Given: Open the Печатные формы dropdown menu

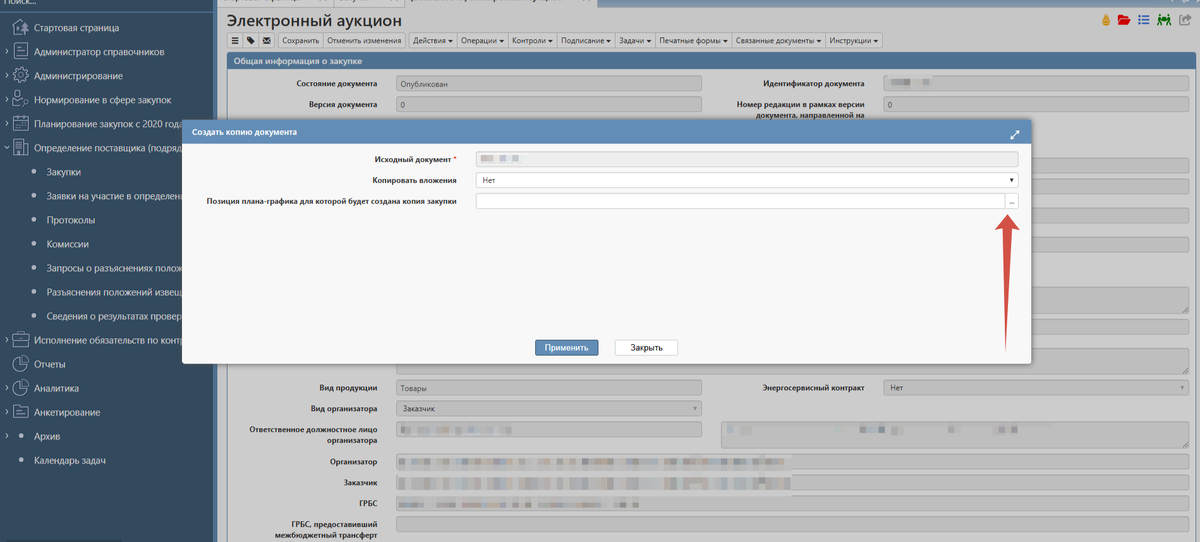Looking at the screenshot, I should click(693, 41).
